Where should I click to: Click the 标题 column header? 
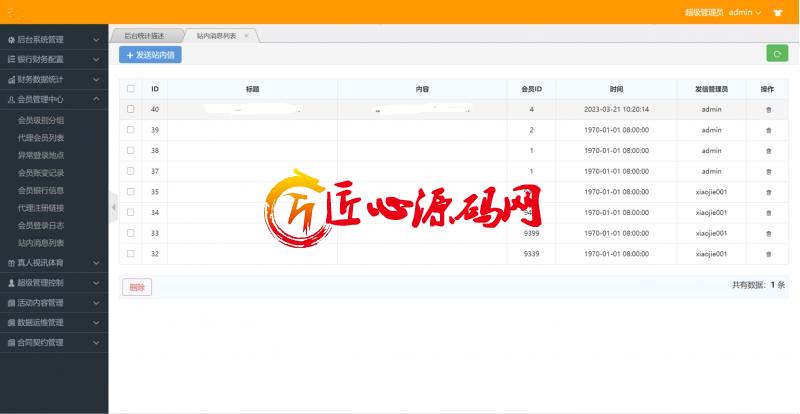click(x=253, y=89)
